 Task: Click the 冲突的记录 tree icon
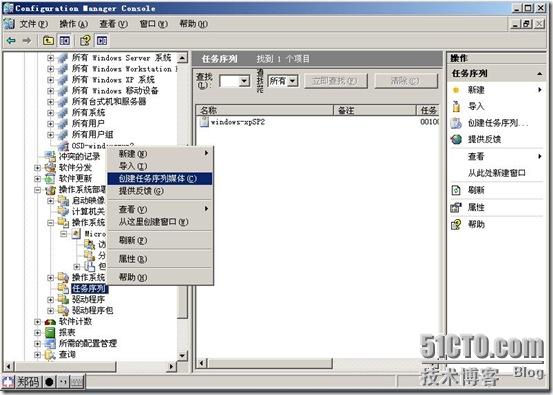[50, 156]
